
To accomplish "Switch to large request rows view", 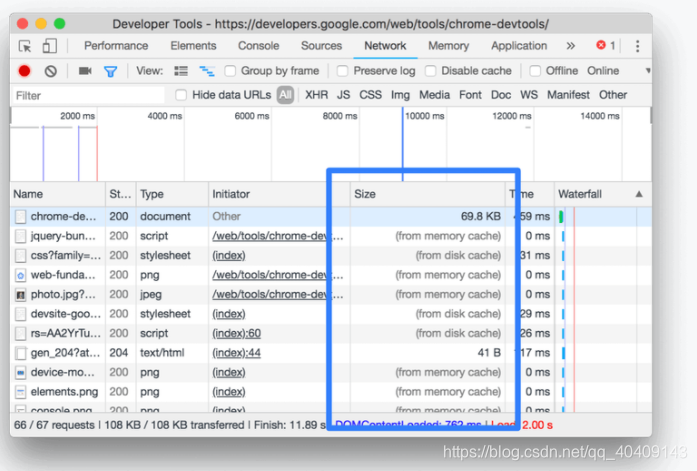I will pos(181,71).
